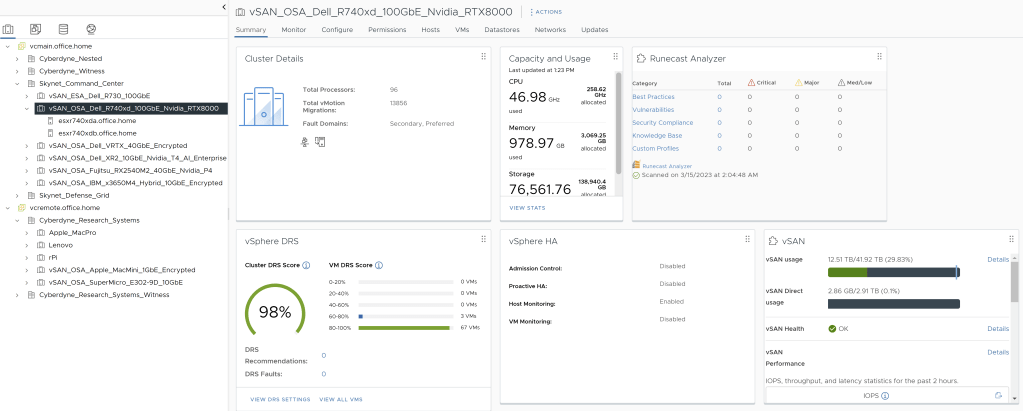Click VIEW DRS SETTINGS link
Viewport: 1023px width, 411px height.
click(280, 399)
